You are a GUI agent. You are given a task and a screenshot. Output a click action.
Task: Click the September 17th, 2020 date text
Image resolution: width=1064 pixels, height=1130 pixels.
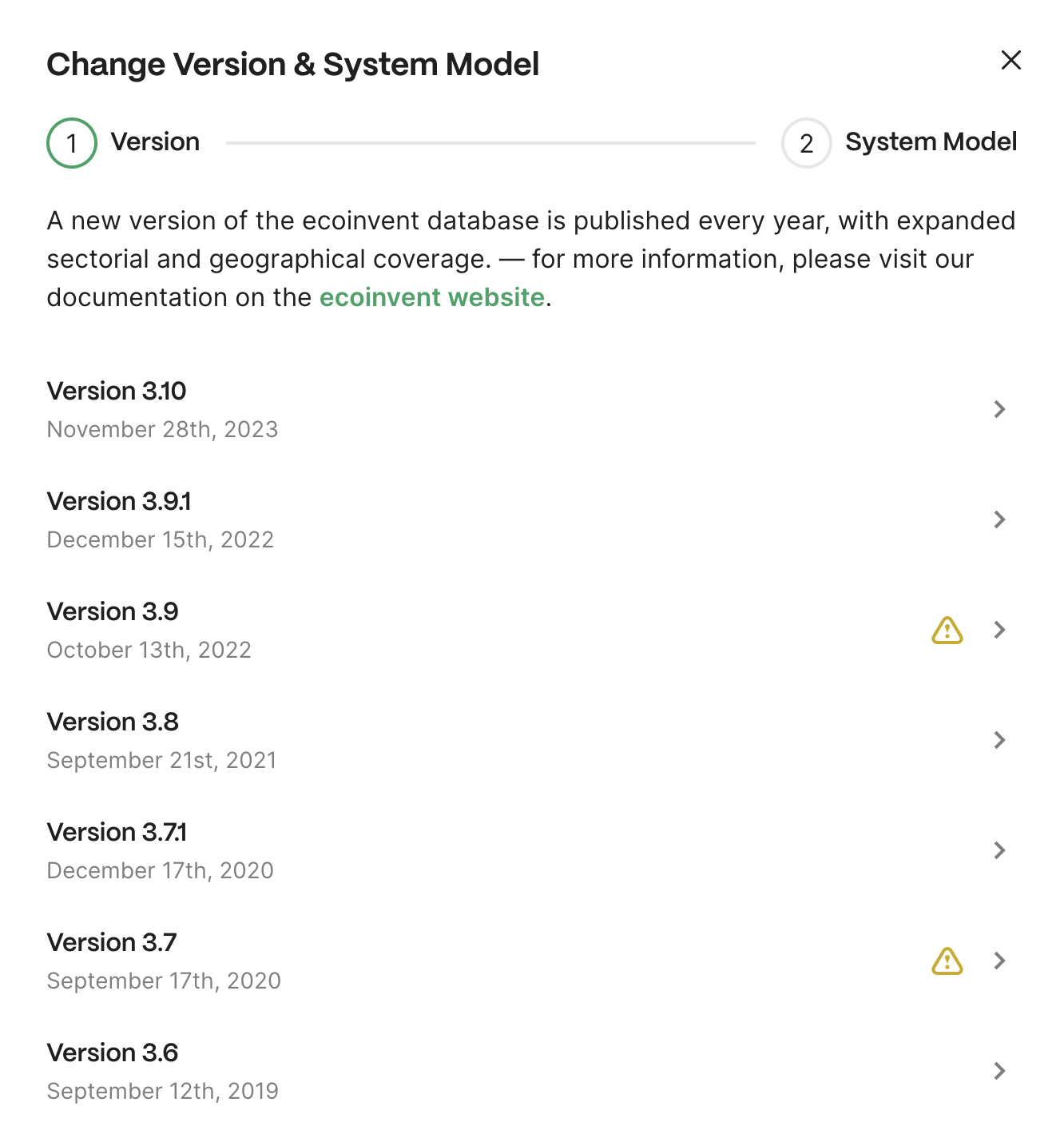coord(164,981)
